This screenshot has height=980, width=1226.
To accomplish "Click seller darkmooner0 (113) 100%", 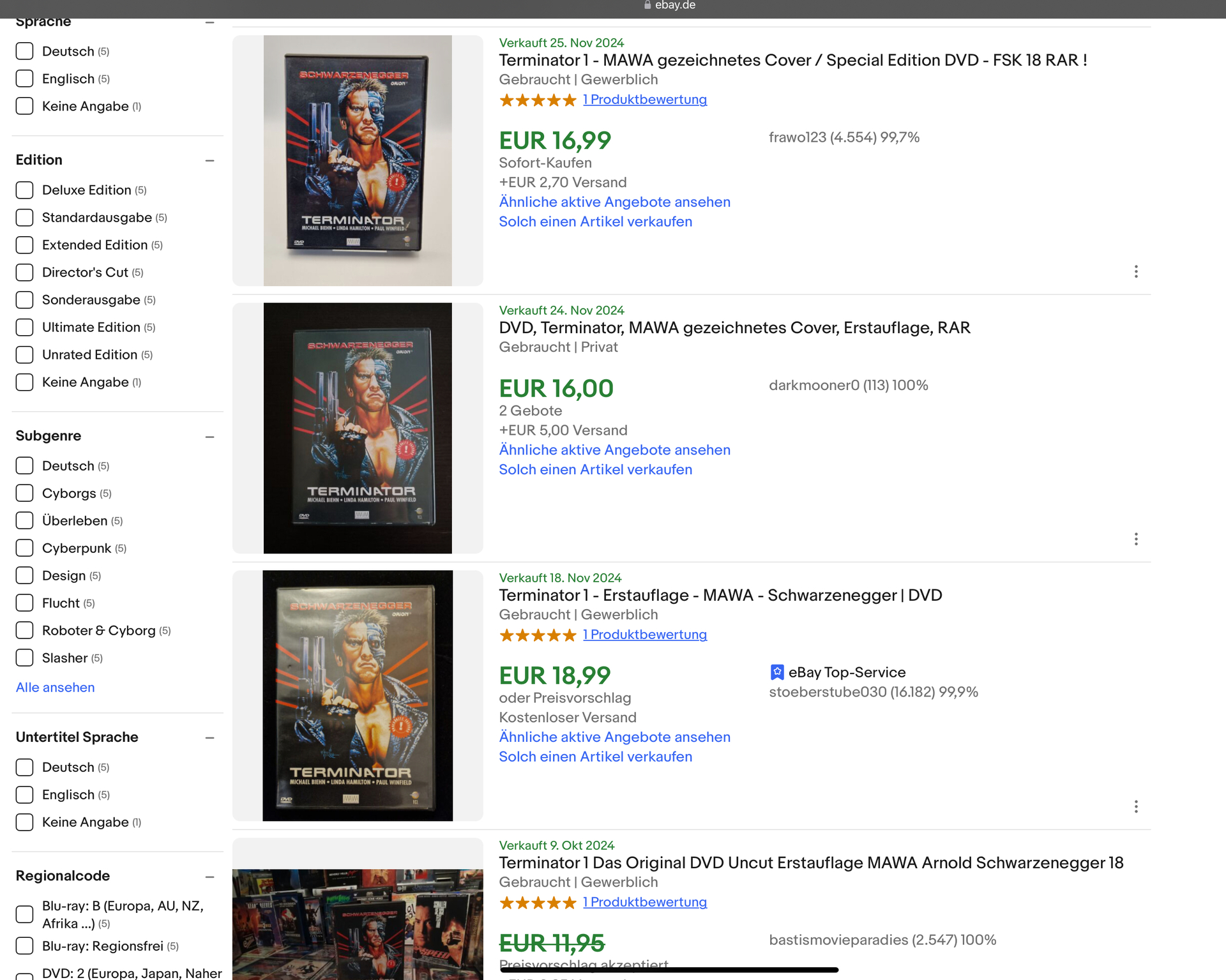I will 849,386.
